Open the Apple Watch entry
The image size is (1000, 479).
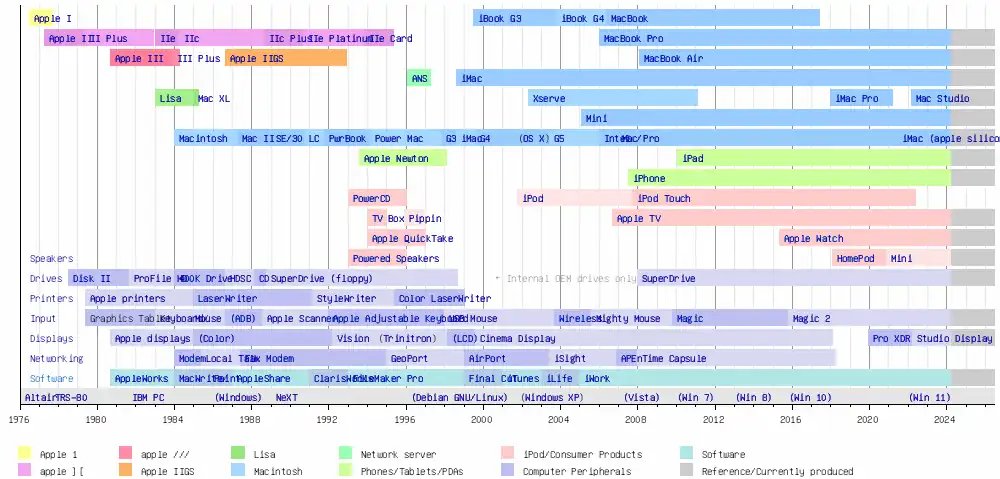(865, 239)
